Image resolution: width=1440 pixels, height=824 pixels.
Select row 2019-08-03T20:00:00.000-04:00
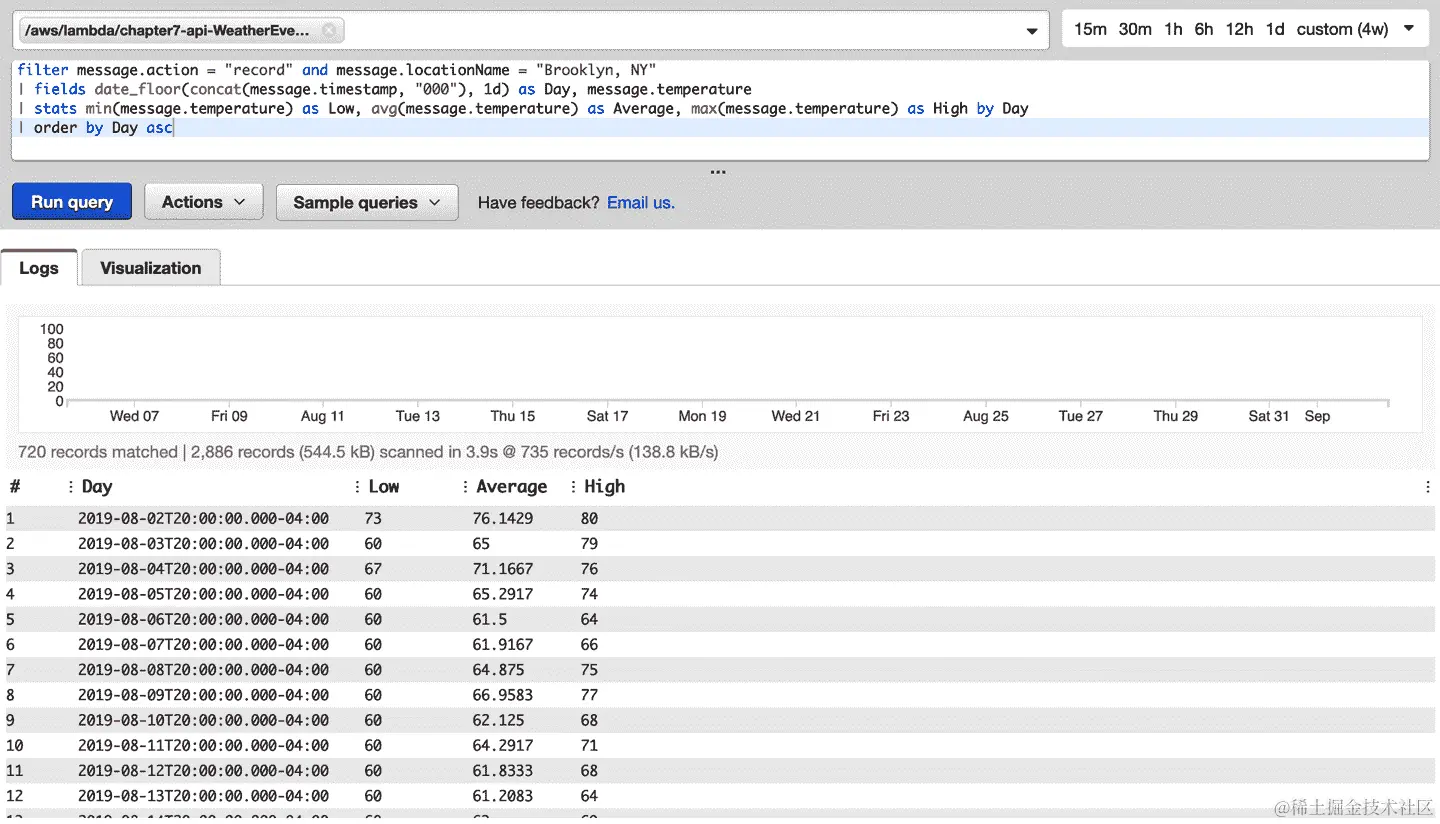click(720, 544)
